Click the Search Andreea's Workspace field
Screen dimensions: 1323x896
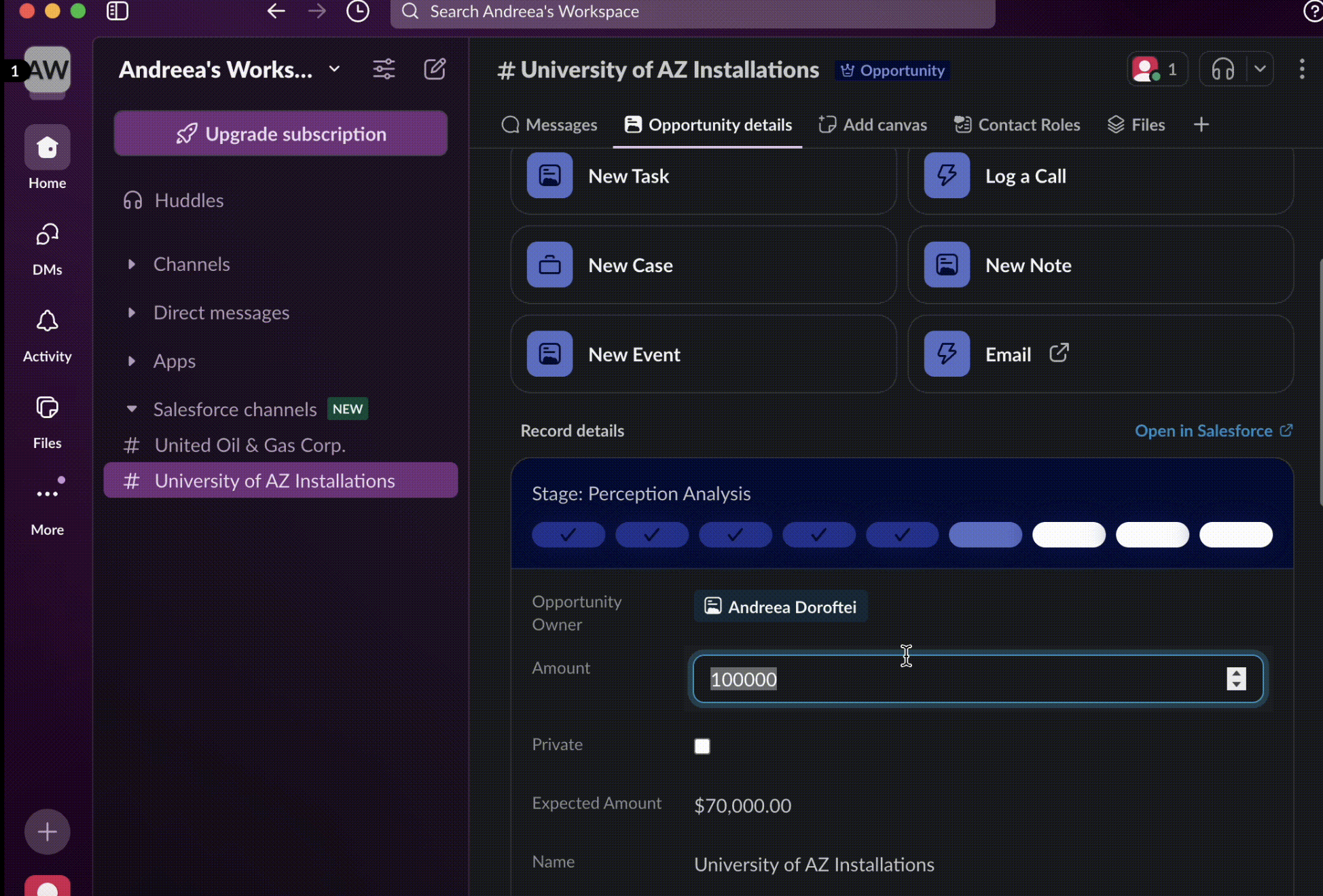pyautogui.click(x=693, y=12)
